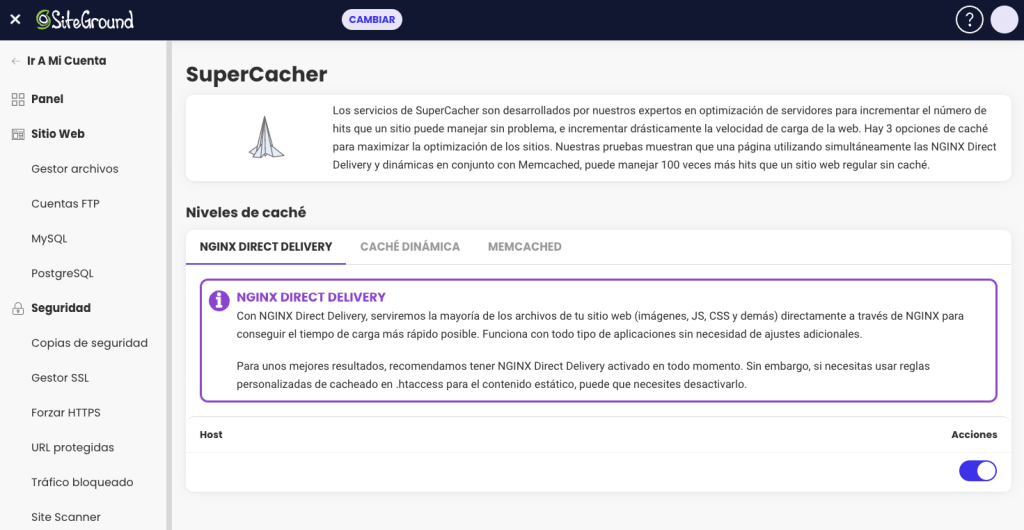This screenshot has width=1024, height=530.
Task: Open Site Scanner
Action: [66, 517]
